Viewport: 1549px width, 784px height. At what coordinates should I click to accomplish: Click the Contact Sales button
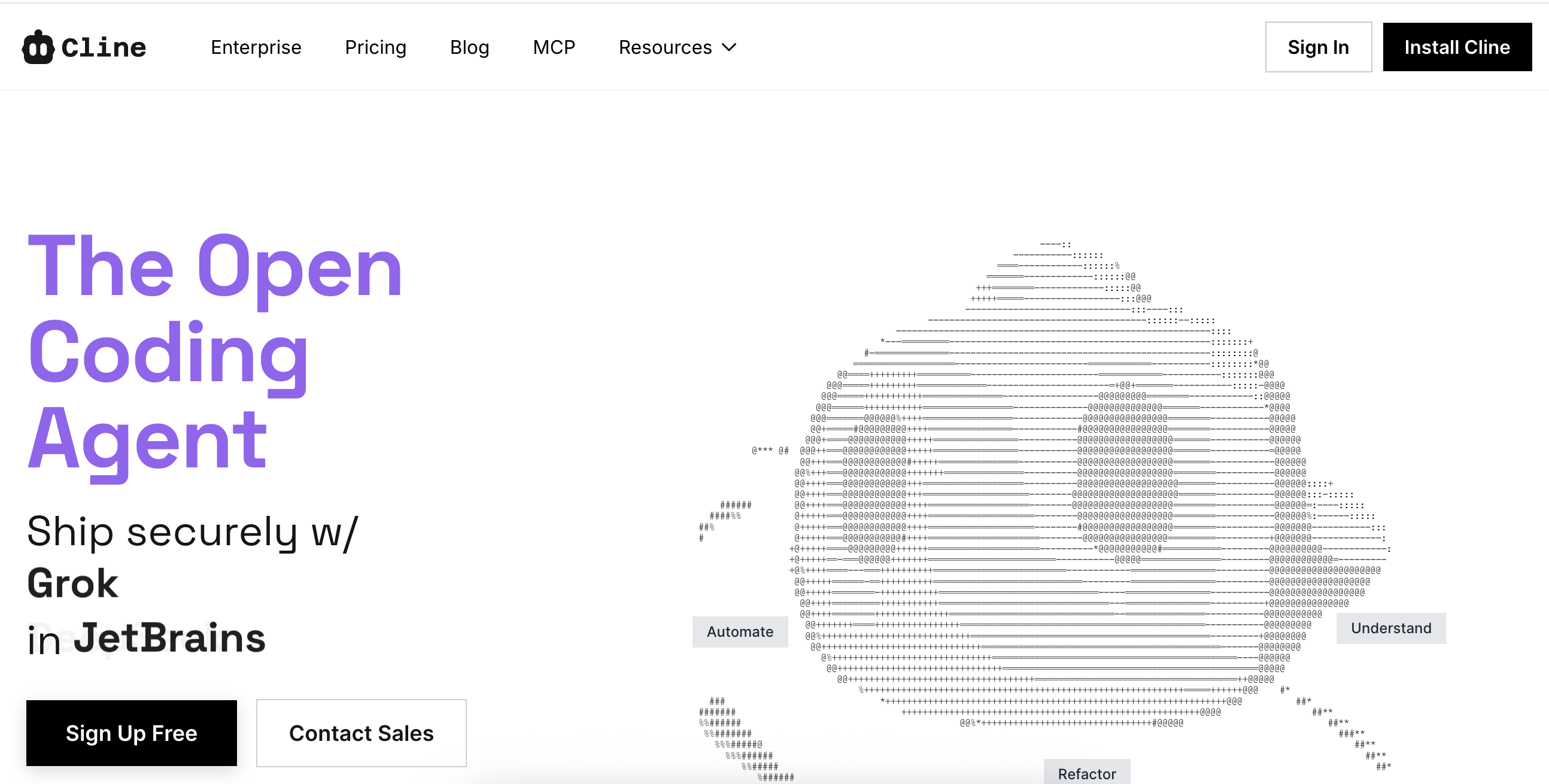(x=361, y=733)
